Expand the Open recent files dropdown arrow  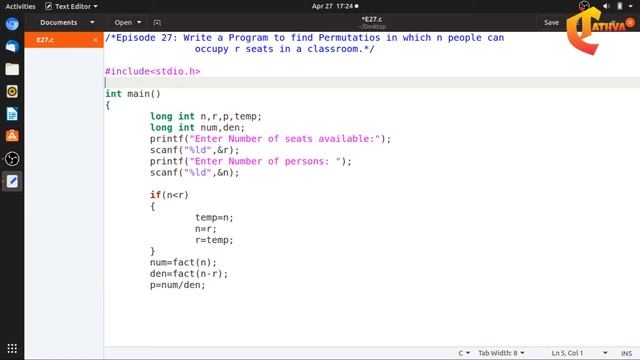(x=139, y=22)
